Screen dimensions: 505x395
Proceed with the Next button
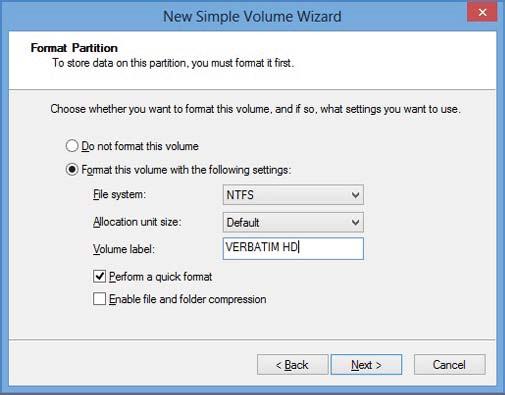click(366, 365)
